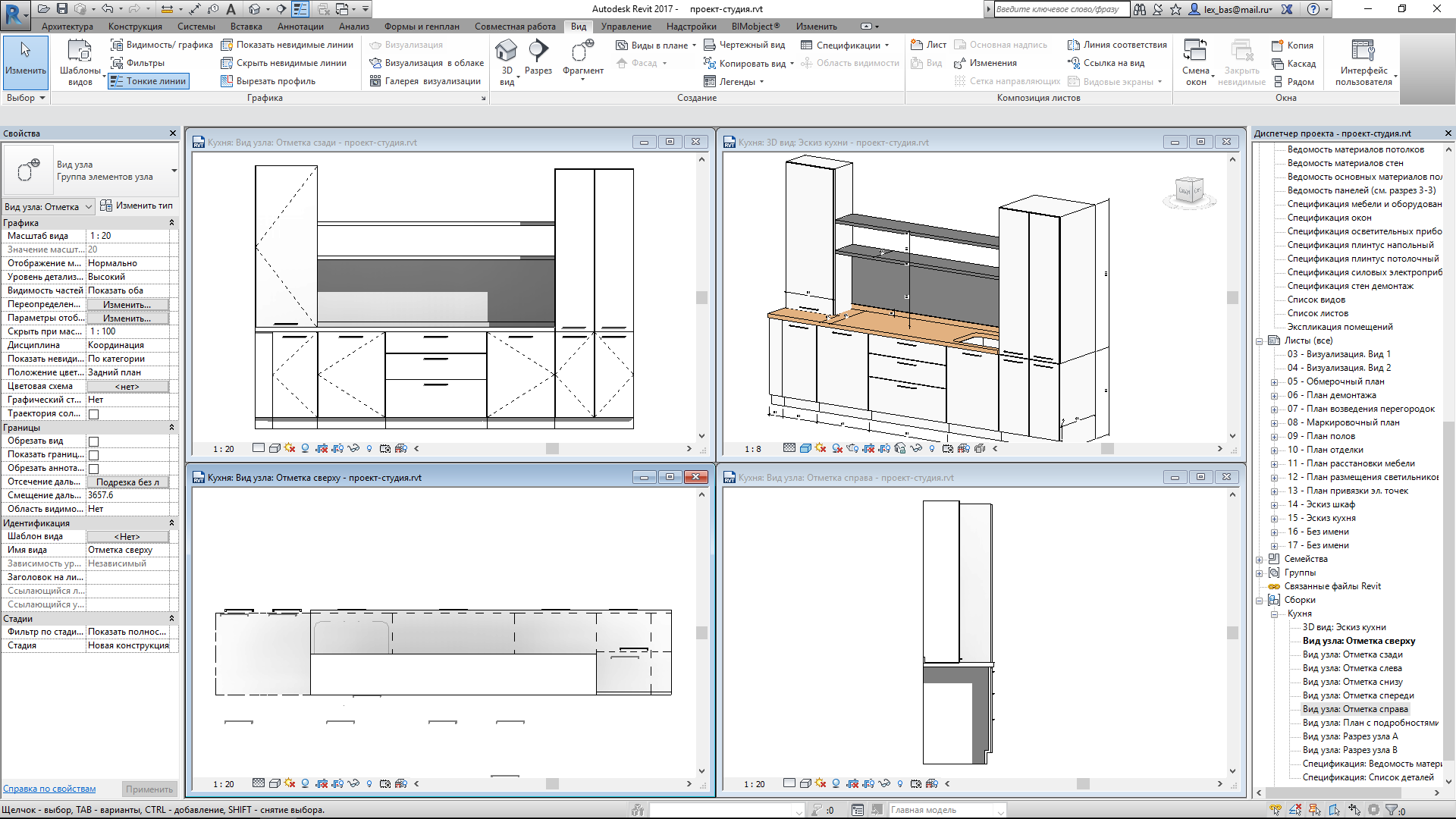This screenshot has height=819, width=1456.
Task: Click Скрыть невидимые линии tool
Action: click(284, 63)
